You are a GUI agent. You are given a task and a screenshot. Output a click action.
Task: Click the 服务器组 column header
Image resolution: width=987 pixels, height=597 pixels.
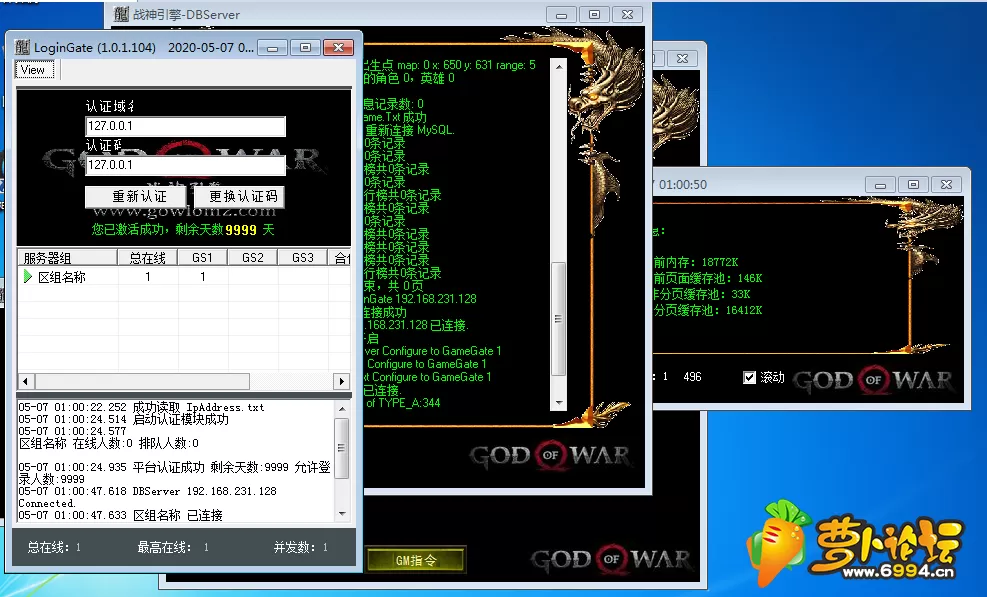(x=67, y=258)
